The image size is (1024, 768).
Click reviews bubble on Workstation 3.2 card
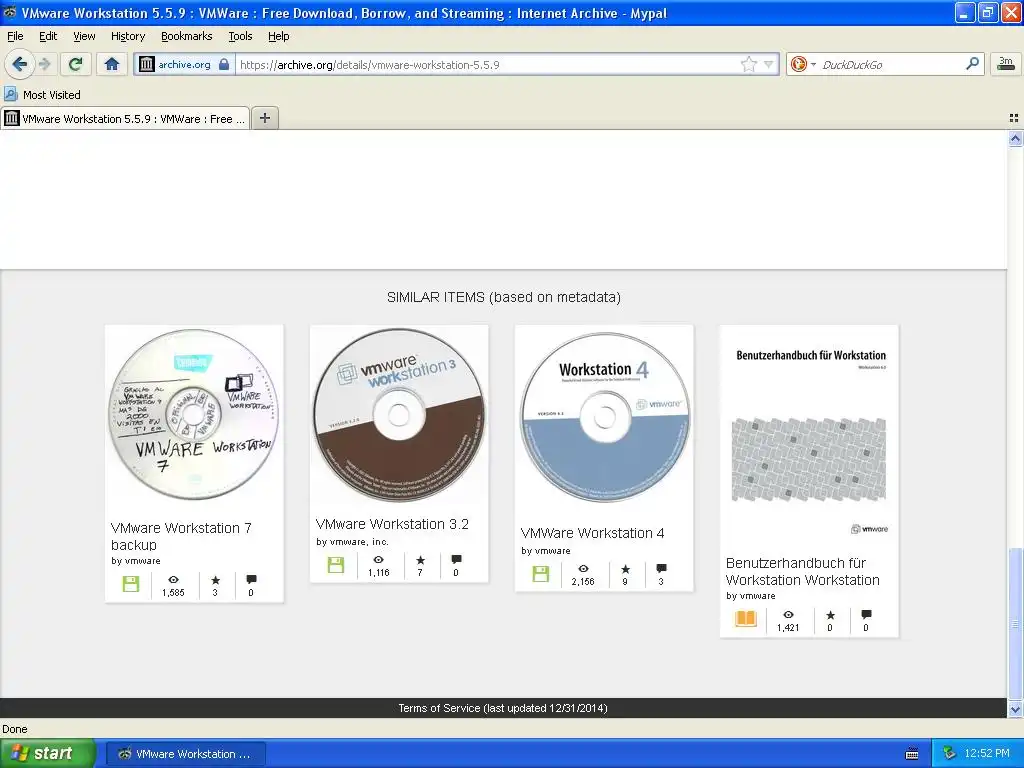pos(456,560)
